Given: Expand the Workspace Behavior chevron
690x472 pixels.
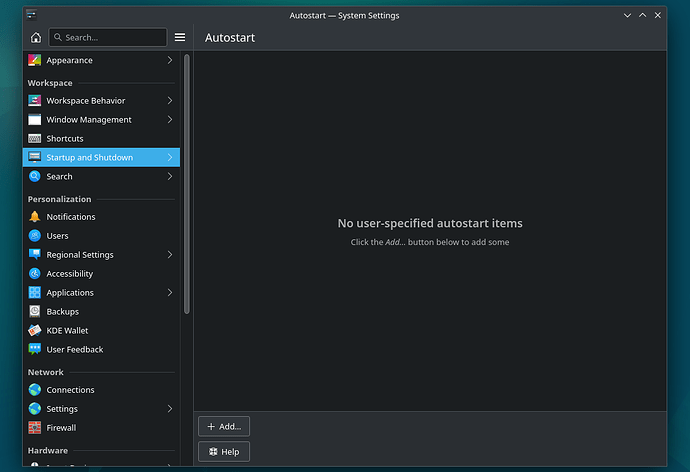Looking at the screenshot, I should point(170,101).
